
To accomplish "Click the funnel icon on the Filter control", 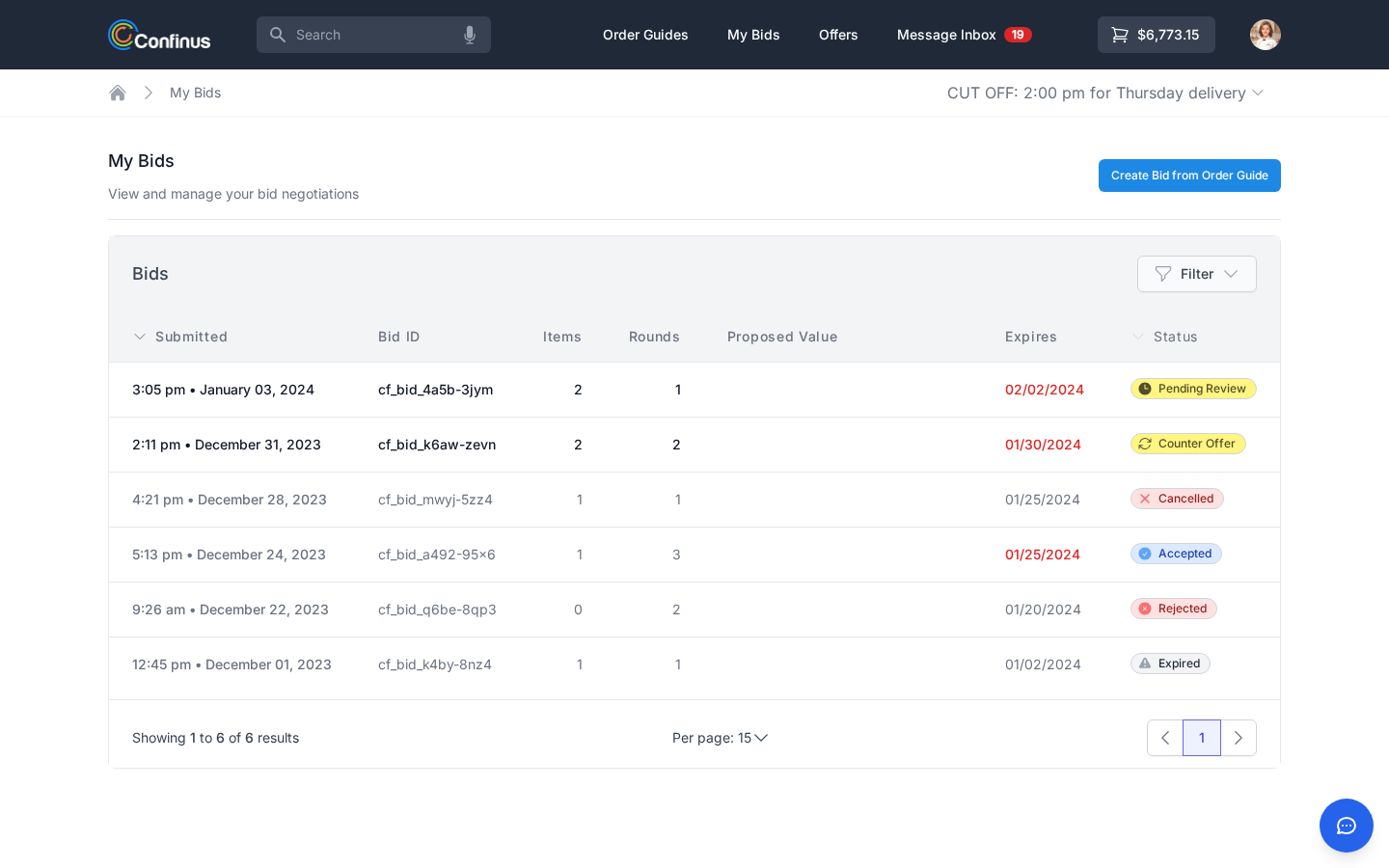I will pyautogui.click(x=1165, y=274).
